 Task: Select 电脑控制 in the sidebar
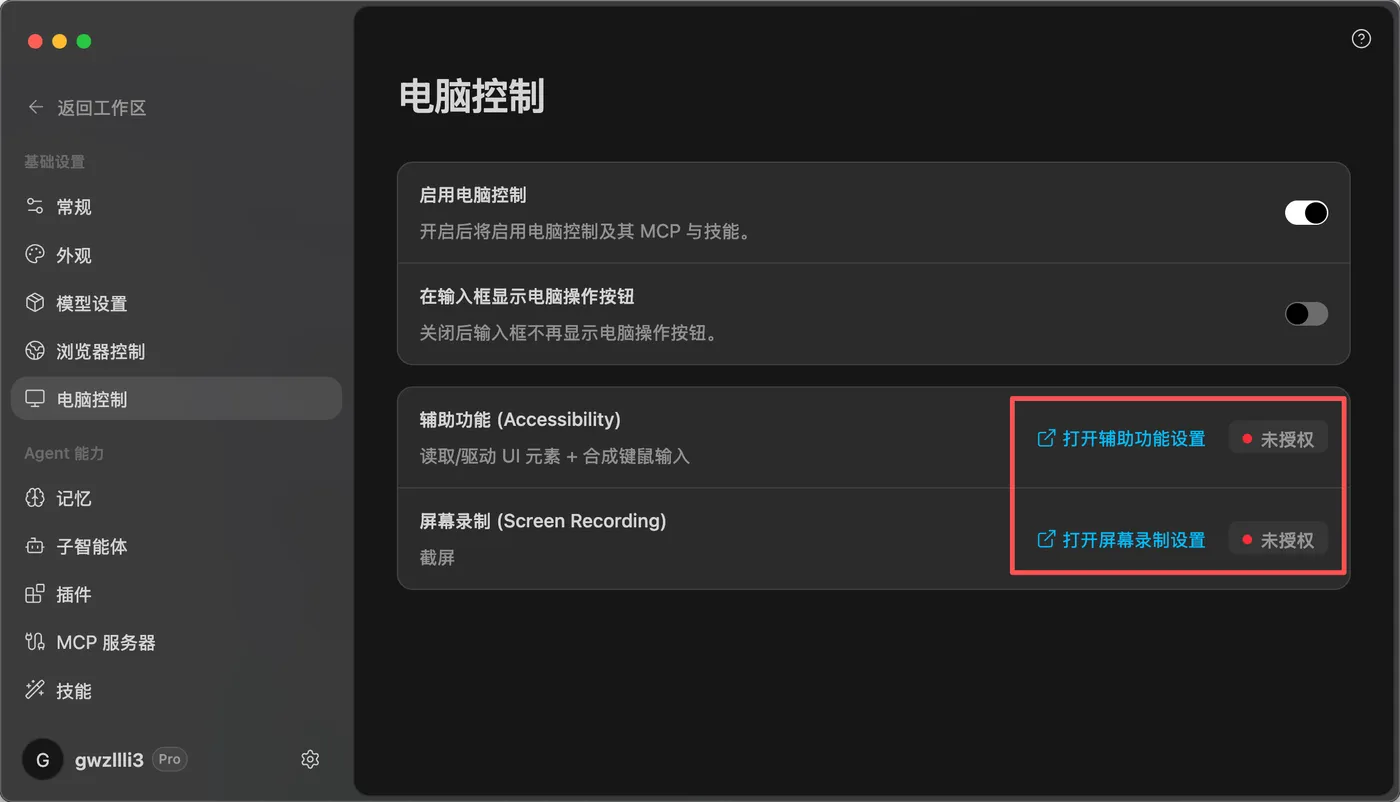(176, 399)
